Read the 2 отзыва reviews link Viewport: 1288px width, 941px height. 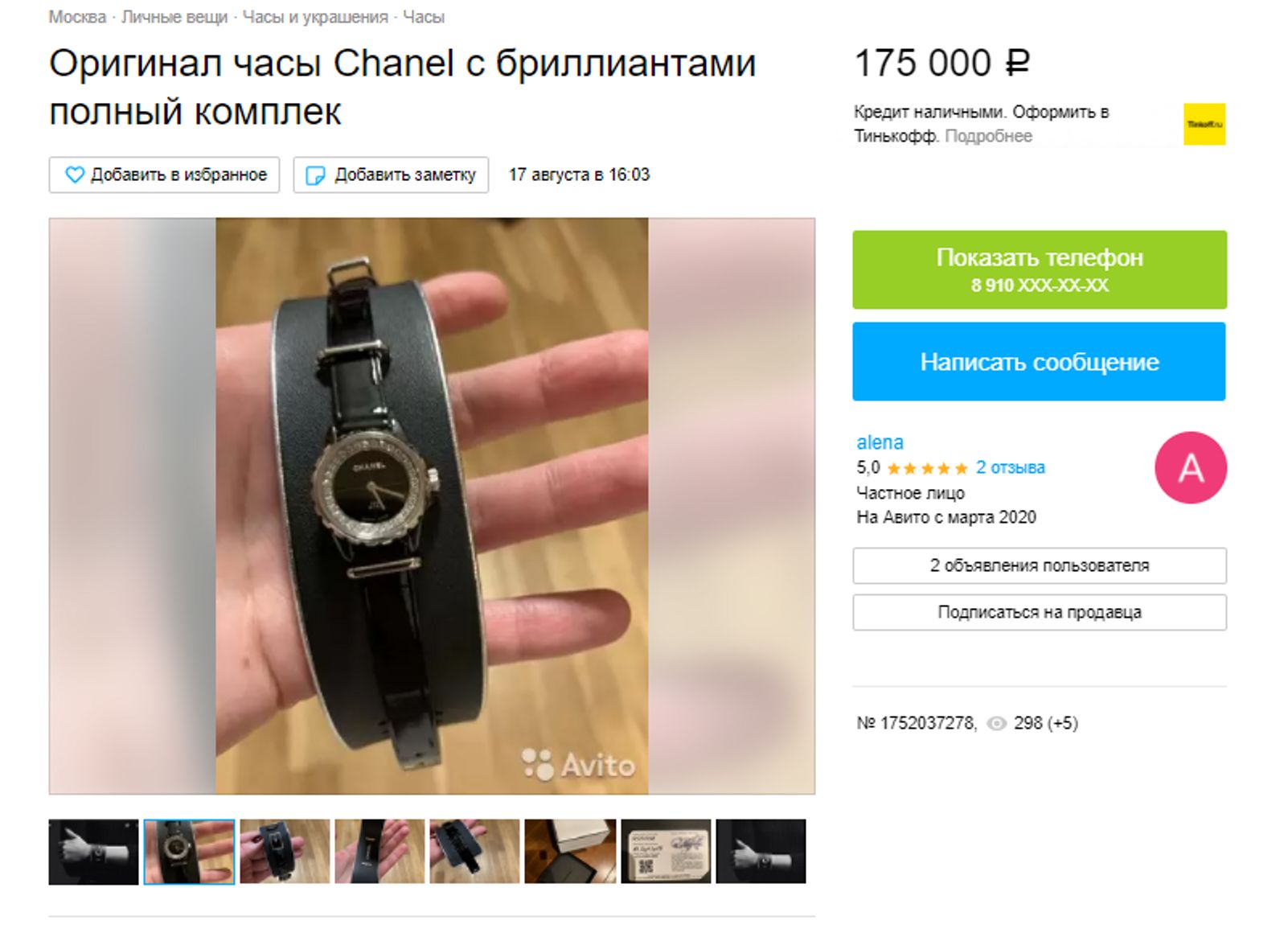[x=1010, y=467]
